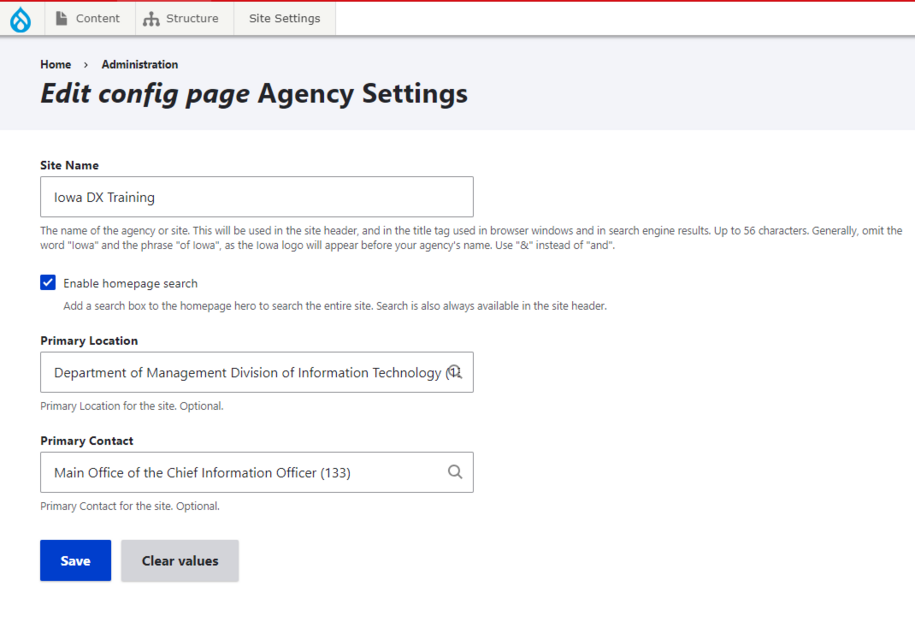
Task: Click the Site Name field label
Action: coord(69,165)
